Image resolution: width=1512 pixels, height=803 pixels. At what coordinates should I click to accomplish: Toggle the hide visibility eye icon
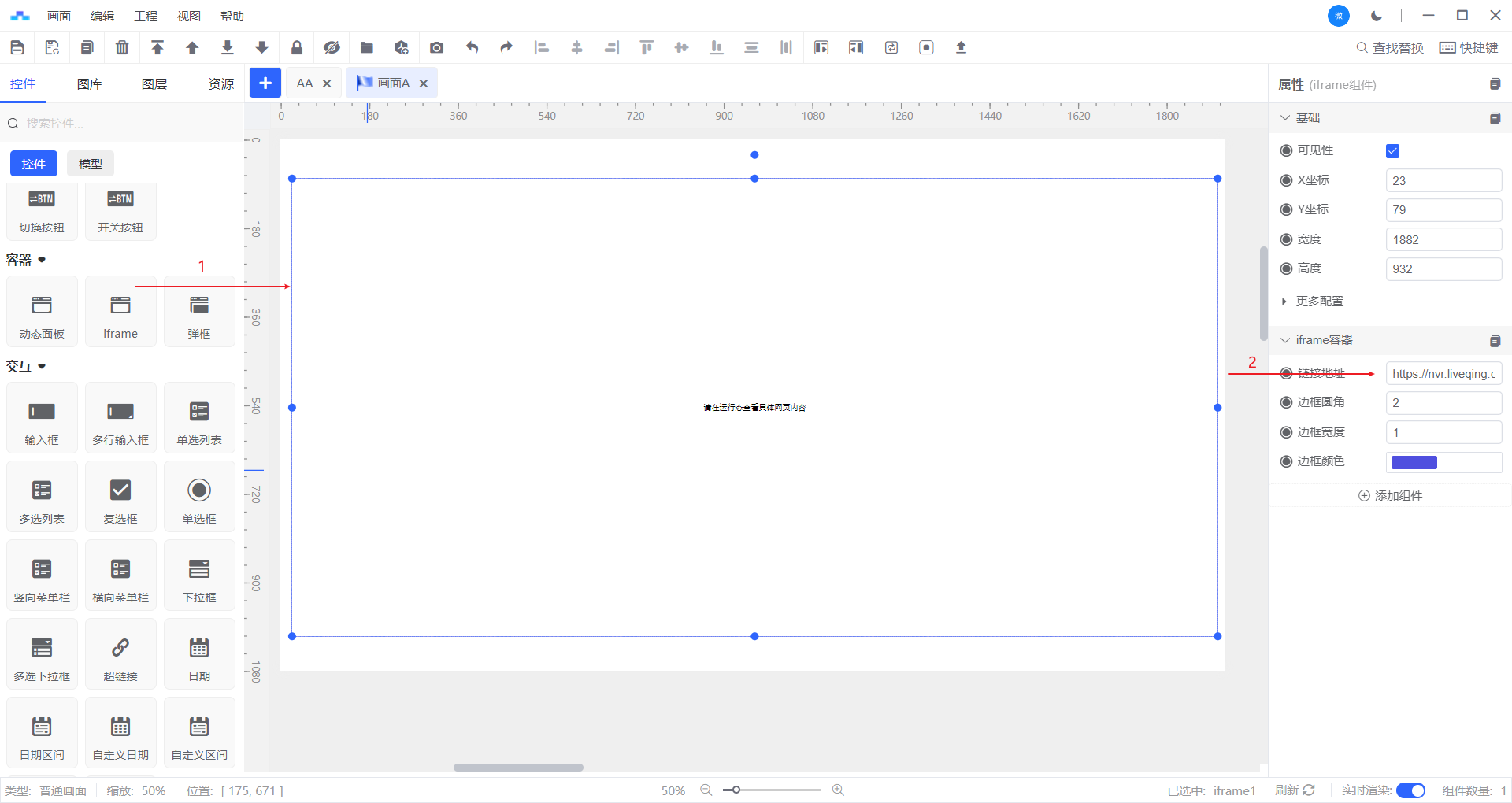(x=332, y=48)
